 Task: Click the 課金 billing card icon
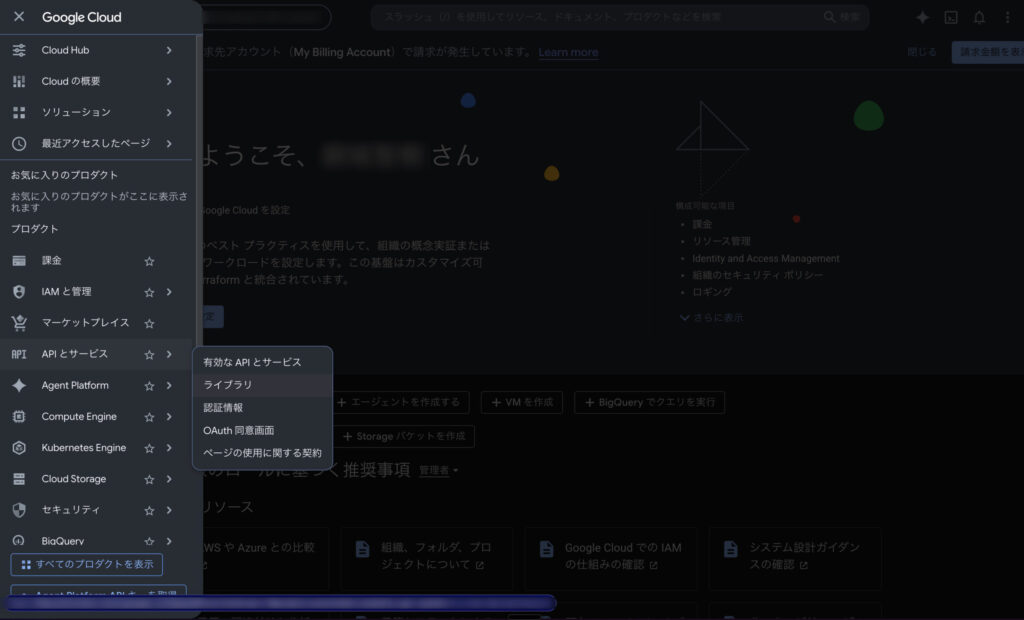(x=19, y=261)
